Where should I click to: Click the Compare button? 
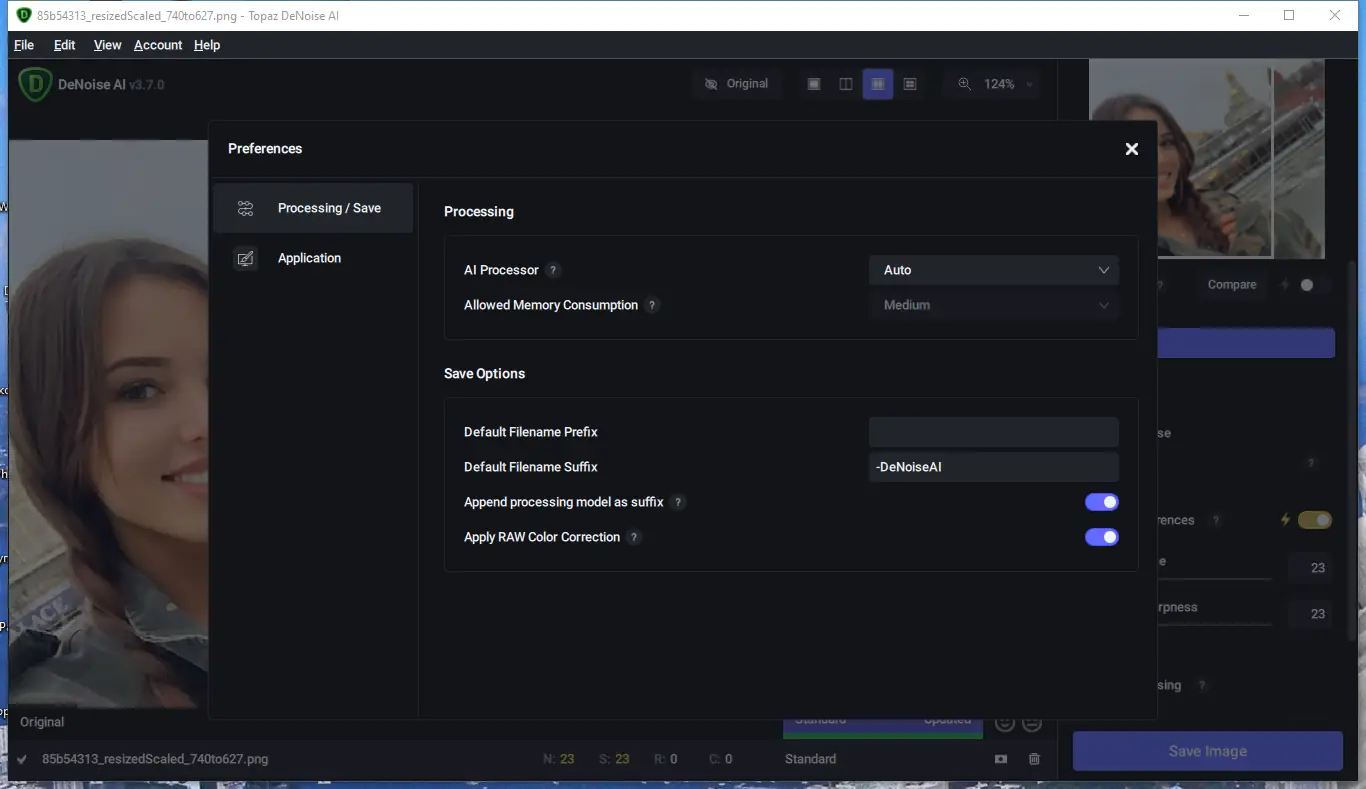[1232, 285]
